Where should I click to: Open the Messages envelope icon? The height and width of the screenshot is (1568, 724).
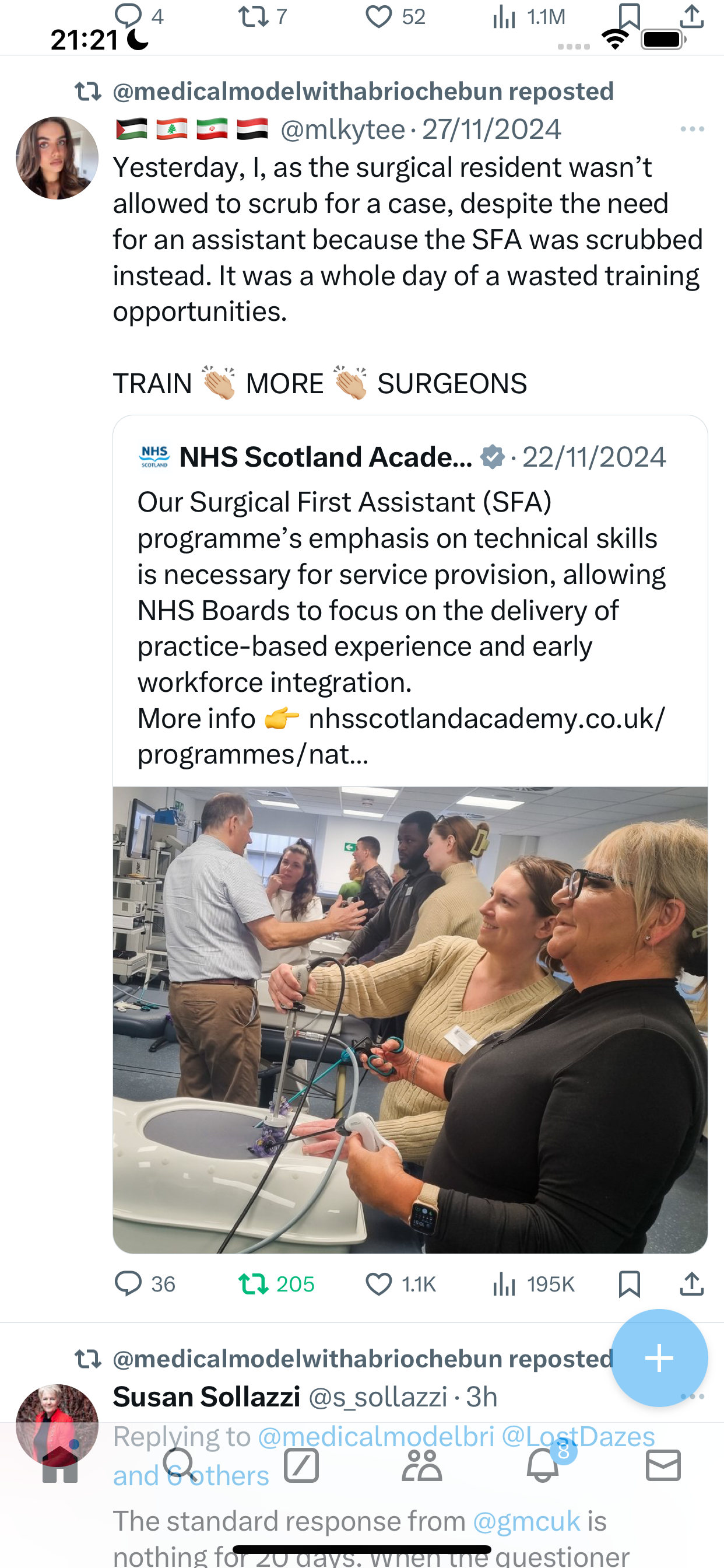point(663,1465)
